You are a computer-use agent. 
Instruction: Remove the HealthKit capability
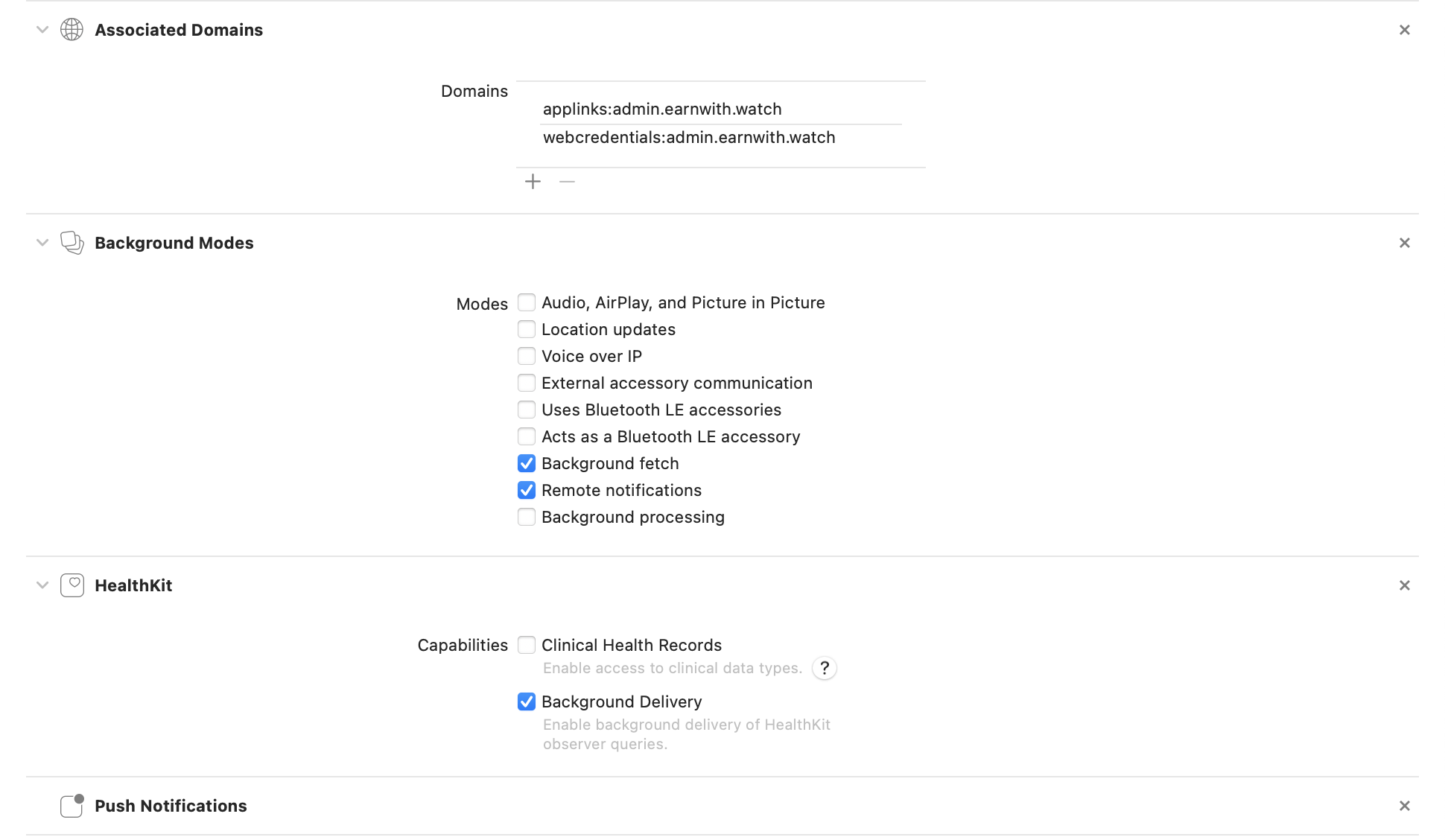click(x=1405, y=585)
